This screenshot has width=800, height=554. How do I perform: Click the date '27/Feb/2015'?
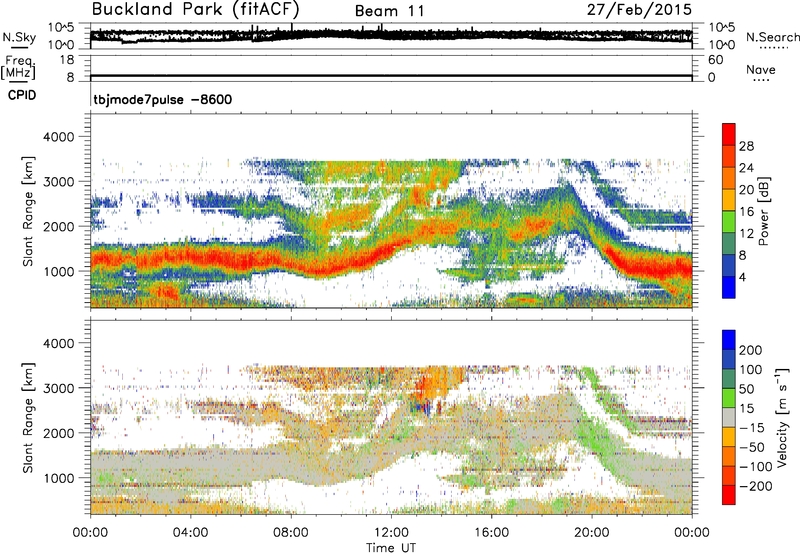[x=639, y=10]
